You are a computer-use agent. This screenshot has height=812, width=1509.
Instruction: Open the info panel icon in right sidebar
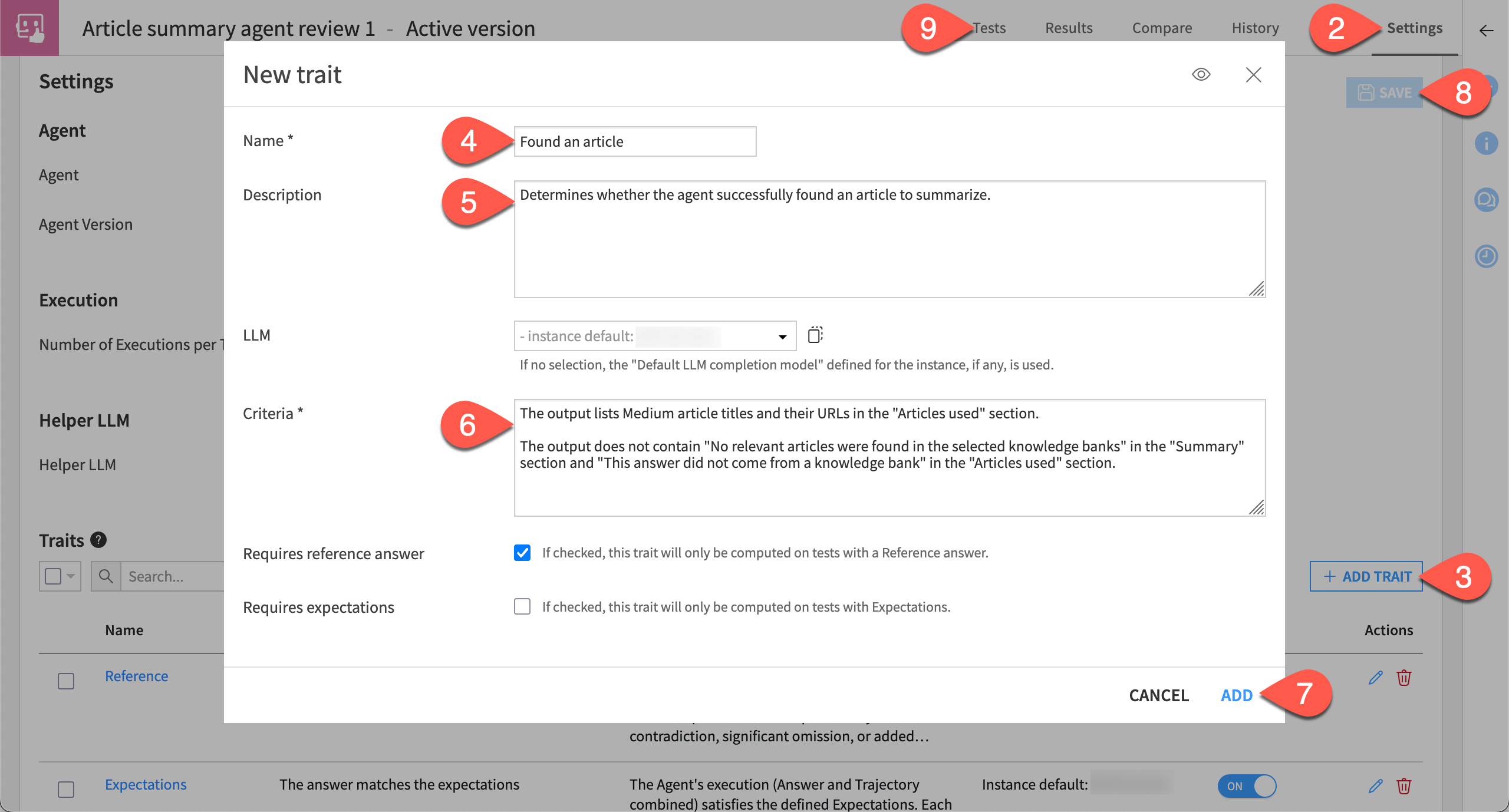coord(1486,143)
